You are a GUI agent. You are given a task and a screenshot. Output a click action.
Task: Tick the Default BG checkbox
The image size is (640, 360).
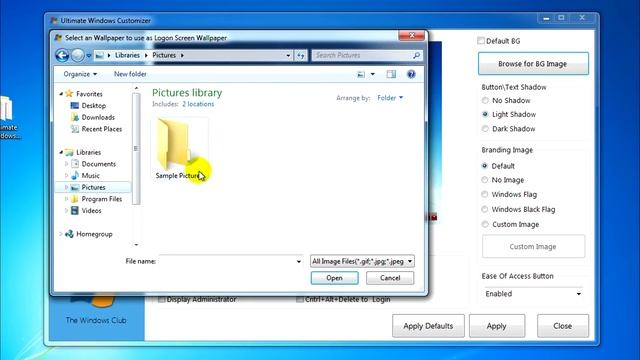tap(481, 40)
